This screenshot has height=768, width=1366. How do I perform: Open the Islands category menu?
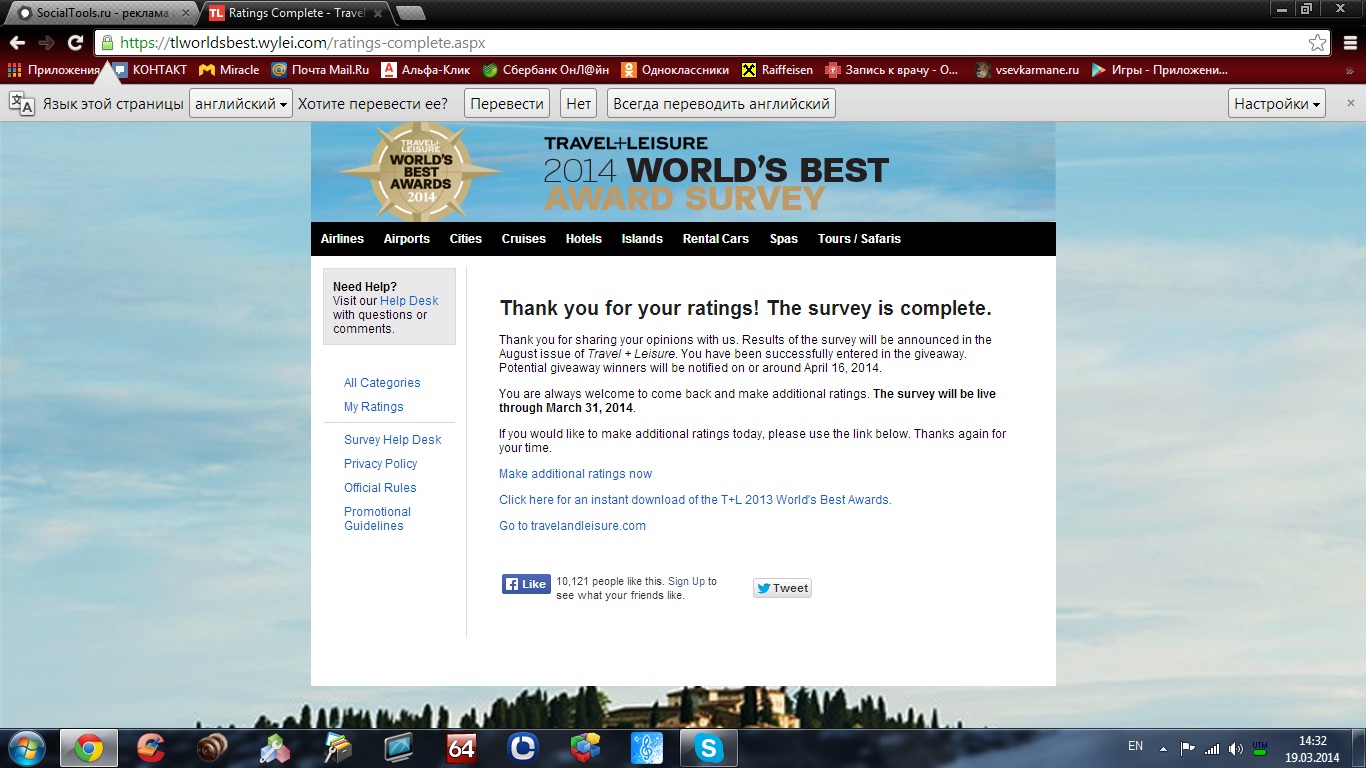[642, 239]
